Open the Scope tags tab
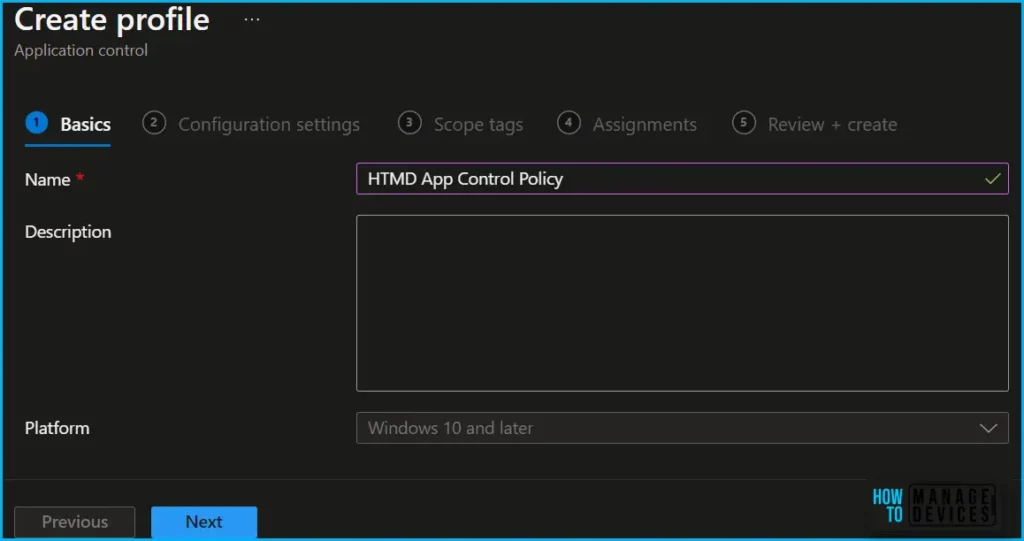This screenshot has height=541, width=1024. [x=478, y=125]
